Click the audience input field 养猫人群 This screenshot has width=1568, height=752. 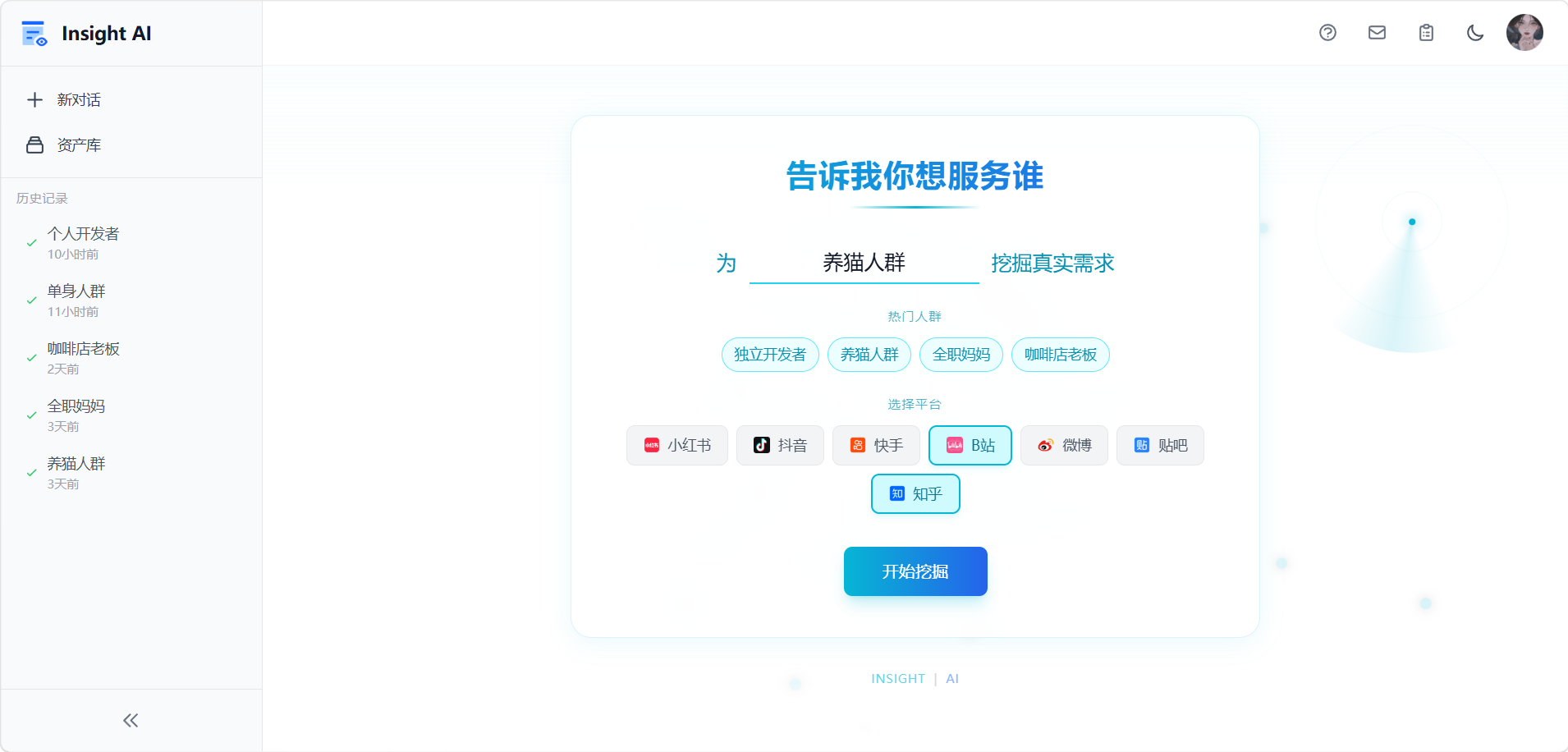pyautogui.click(x=864, y=264)
